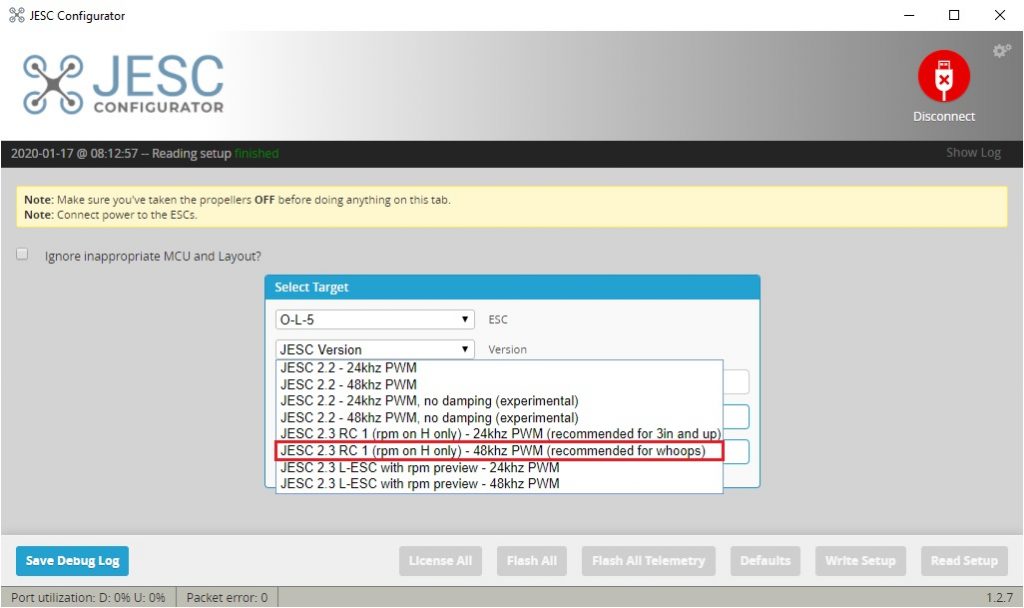The width and height of the screenshot is (1024, 608).
Task: Click the 1.2.7 version number
Action: coord(999,598)
